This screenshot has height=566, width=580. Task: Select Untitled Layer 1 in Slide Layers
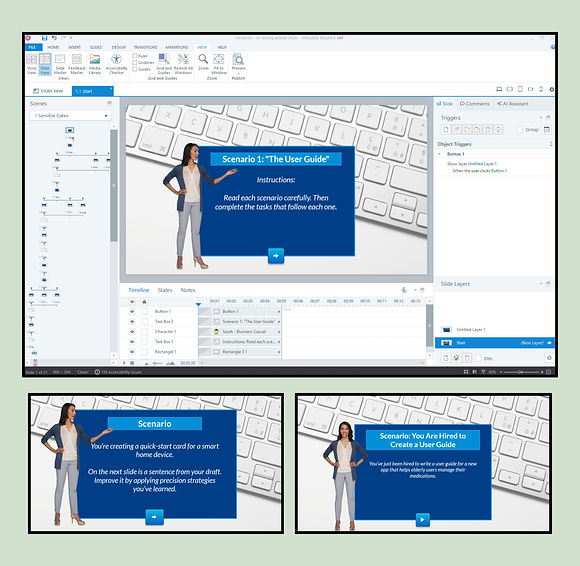[494, 329]
